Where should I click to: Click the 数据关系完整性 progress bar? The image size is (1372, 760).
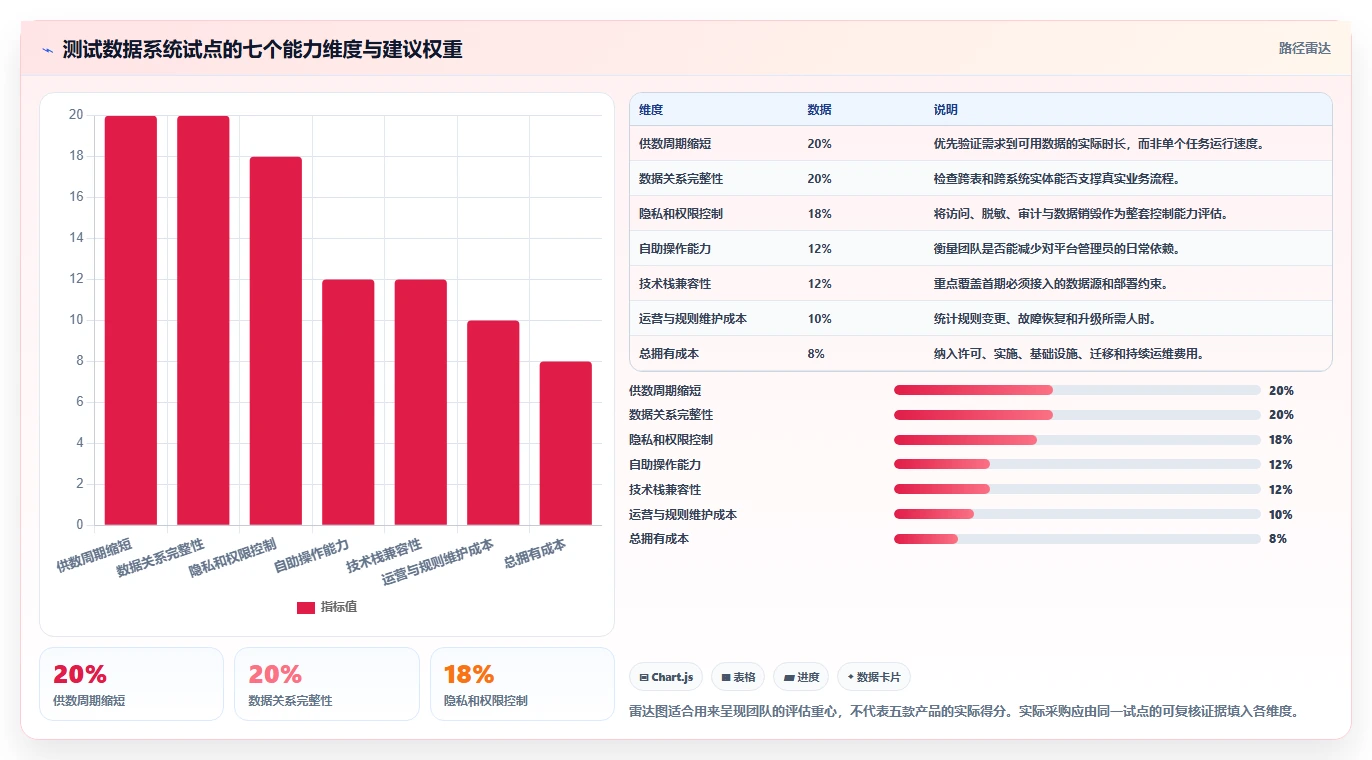tap(1077, 415)
